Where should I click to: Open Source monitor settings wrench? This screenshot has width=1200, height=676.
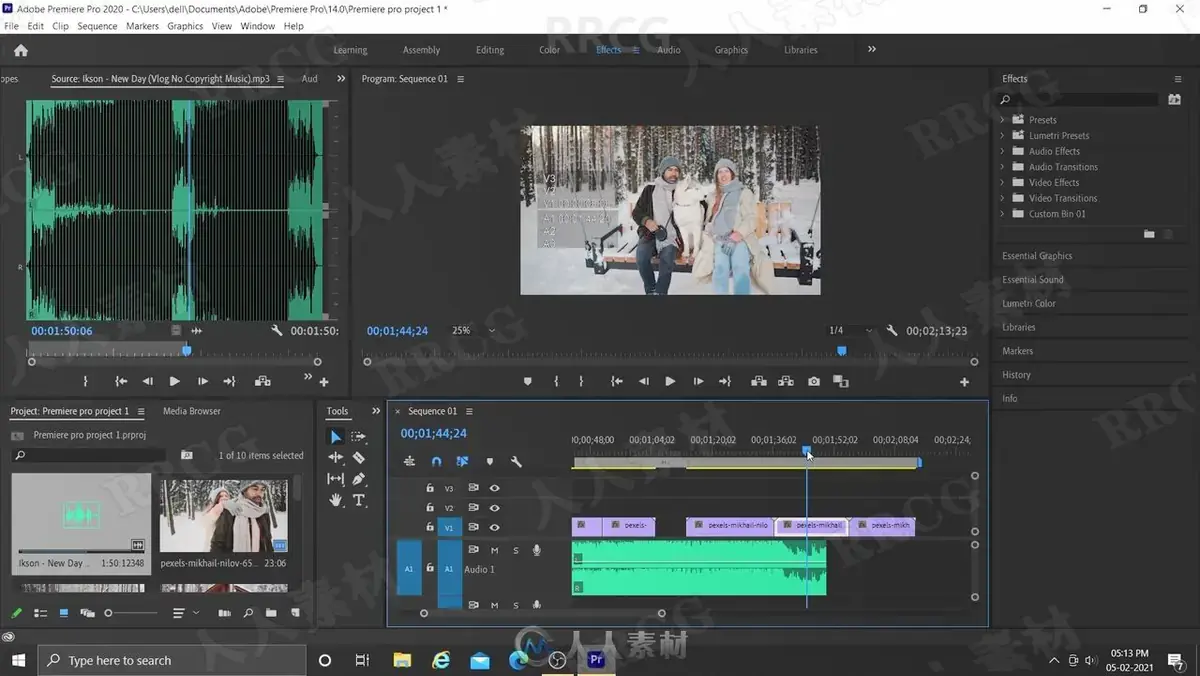tap(277, 330)
